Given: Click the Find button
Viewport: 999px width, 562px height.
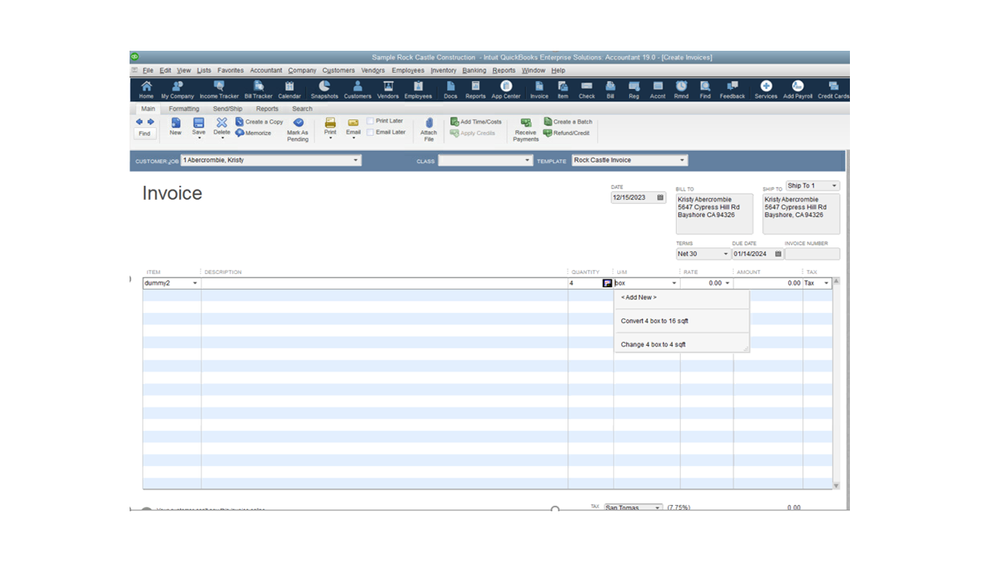Looking at the screenshot, I should pyautogui.click(x=145, y=133).
